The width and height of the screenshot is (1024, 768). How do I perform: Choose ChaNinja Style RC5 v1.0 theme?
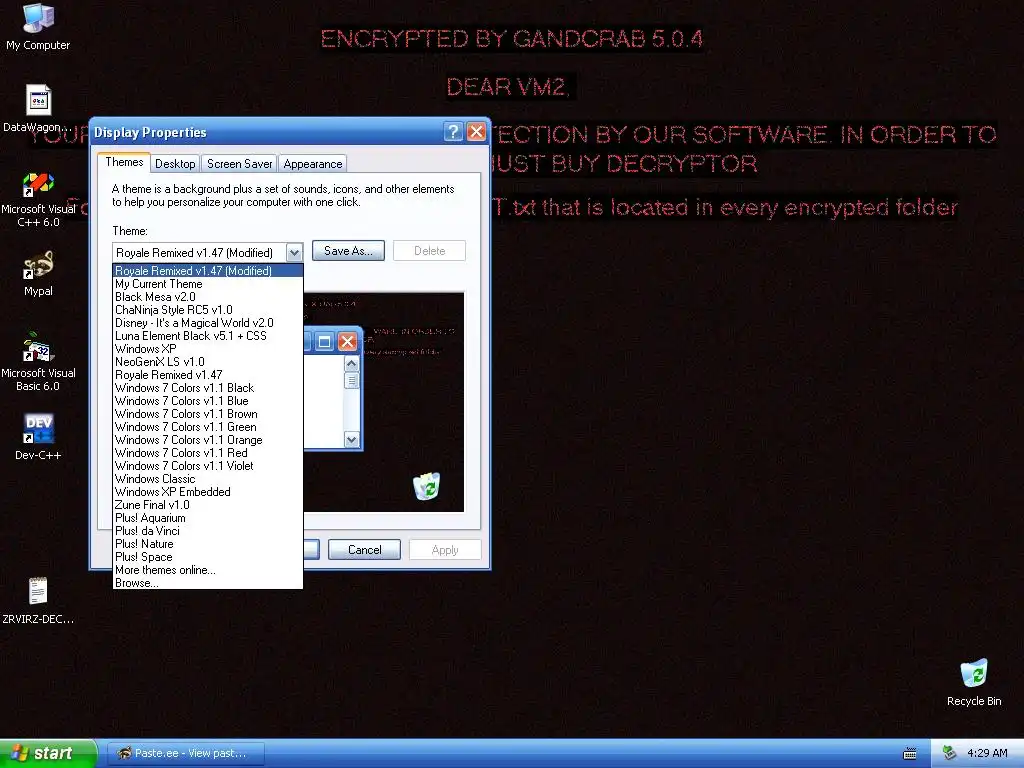point(208,310)
